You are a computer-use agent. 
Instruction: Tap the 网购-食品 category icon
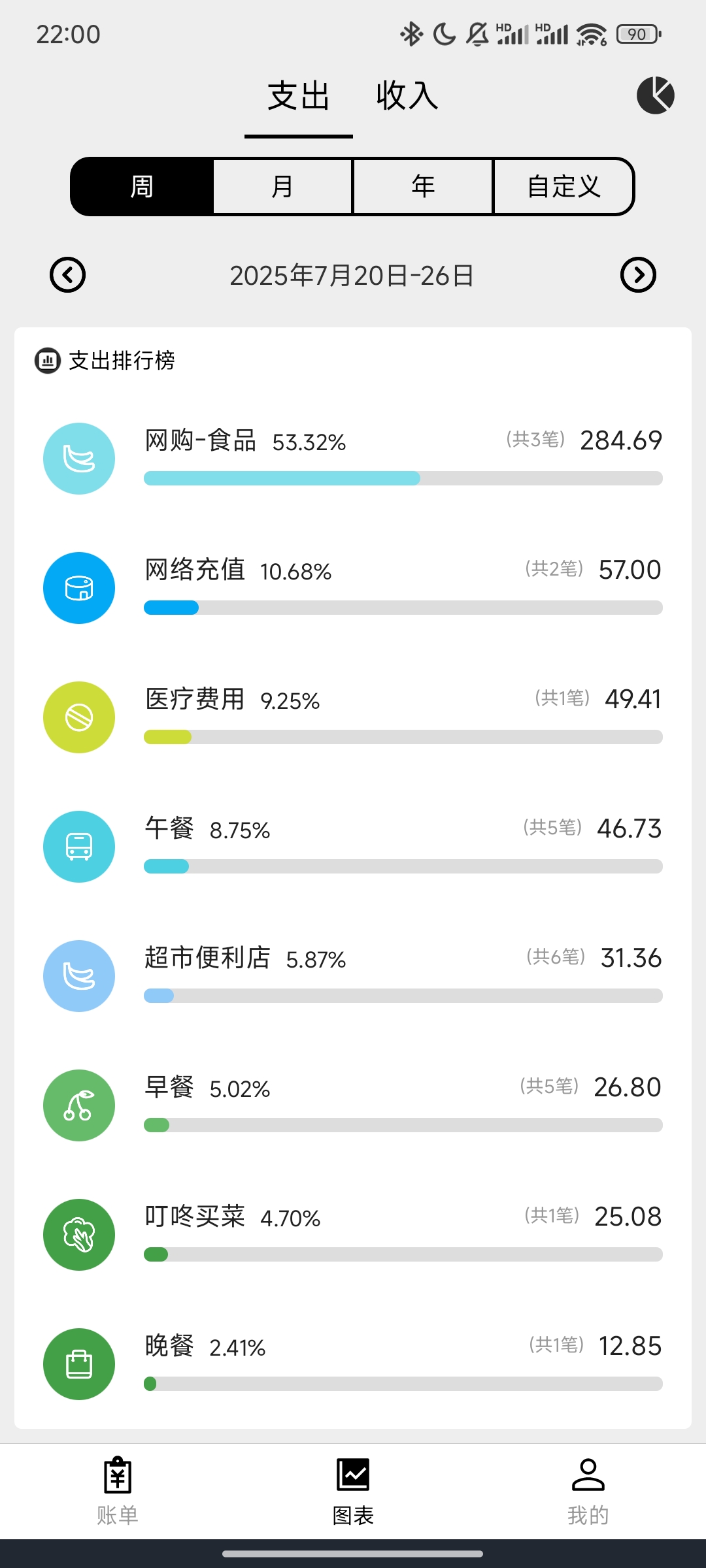pos(79,459)
